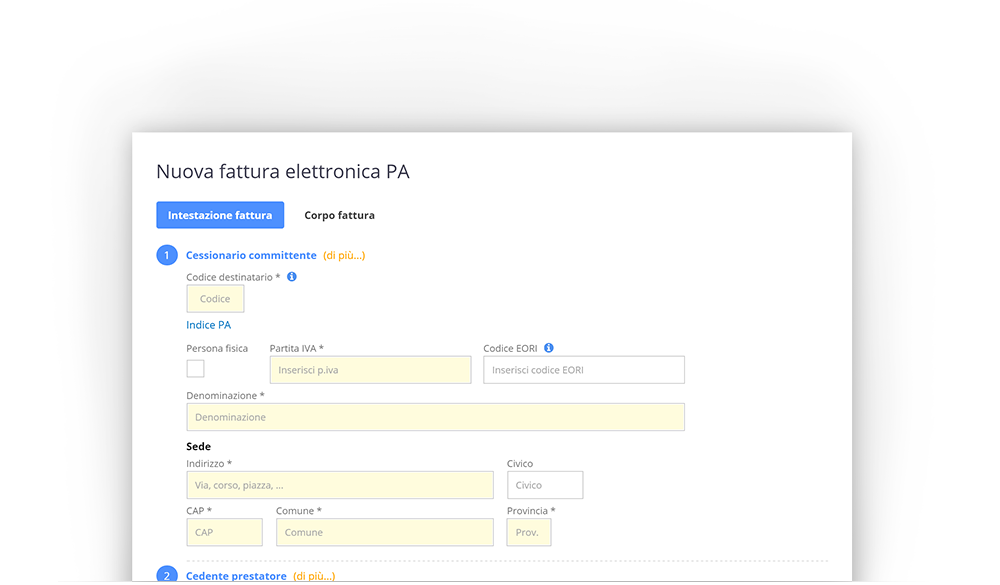1000x585 pixels.
Task: Open the Indice PA link
Action: (x=209, y=325)
